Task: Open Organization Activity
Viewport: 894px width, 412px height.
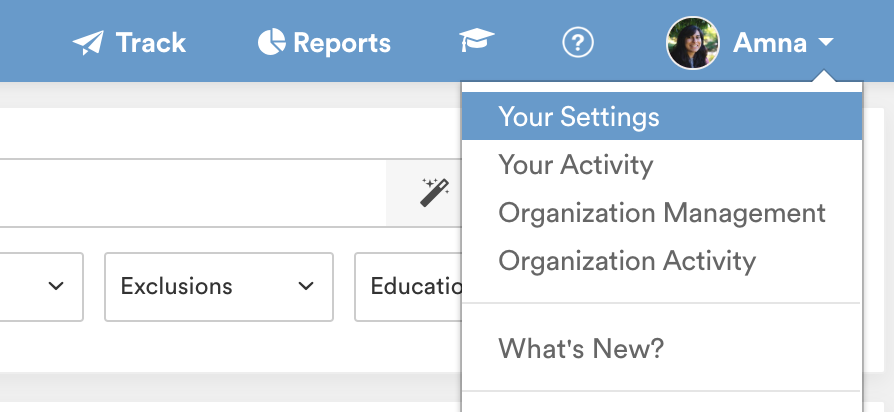Action: point(662,260)
